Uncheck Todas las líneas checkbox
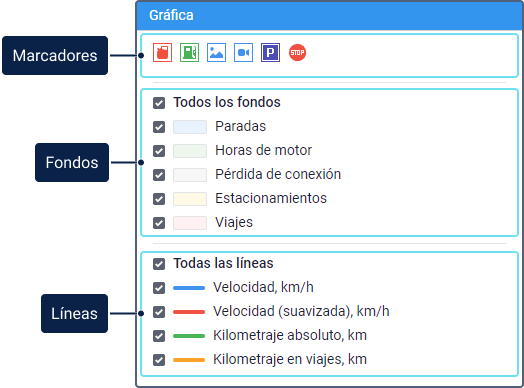Screen dimensions: 524x388 pyautogui.click(x=159, y=264)
